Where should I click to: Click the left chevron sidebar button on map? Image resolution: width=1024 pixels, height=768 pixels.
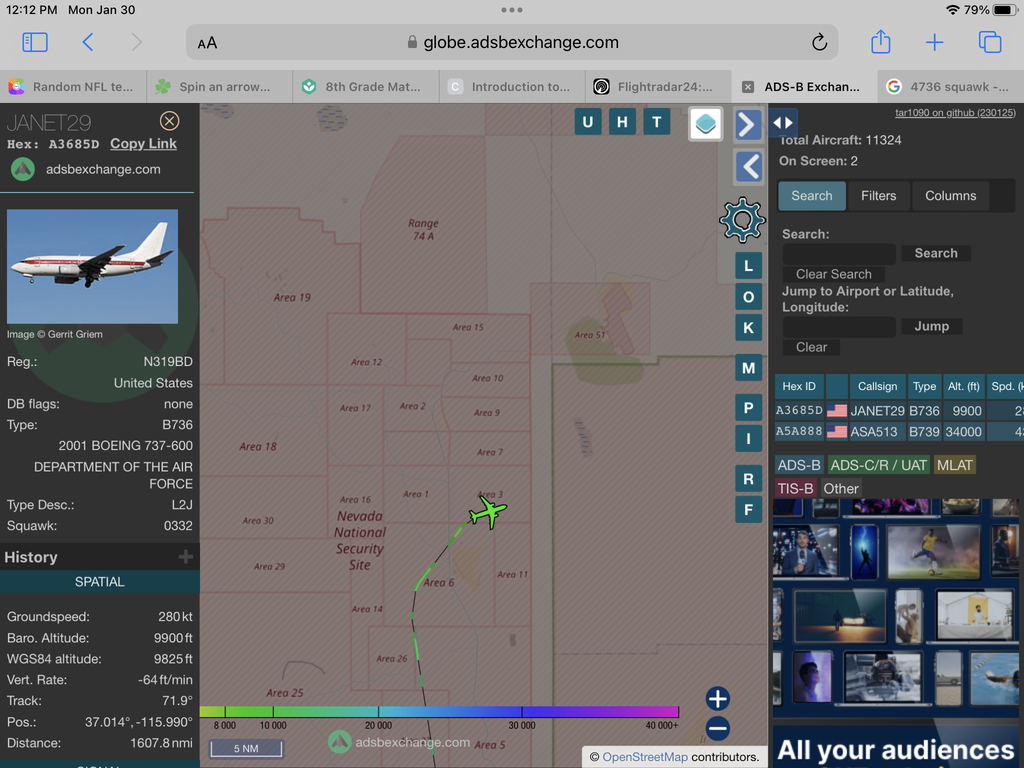pyautogui.click(x=748, y=167)
